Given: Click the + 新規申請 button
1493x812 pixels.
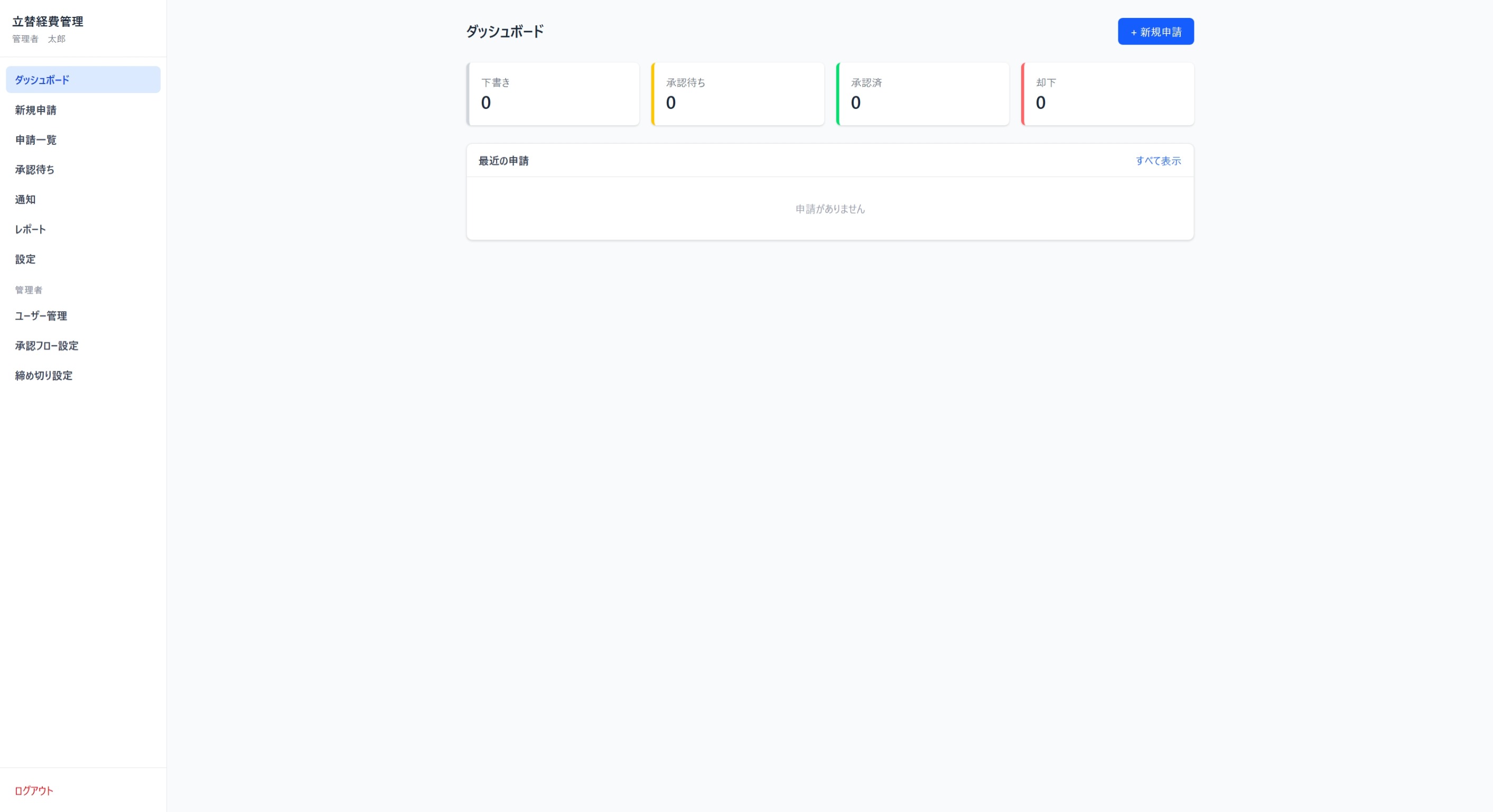Looking at the screenshot, I should [1155, 31].
